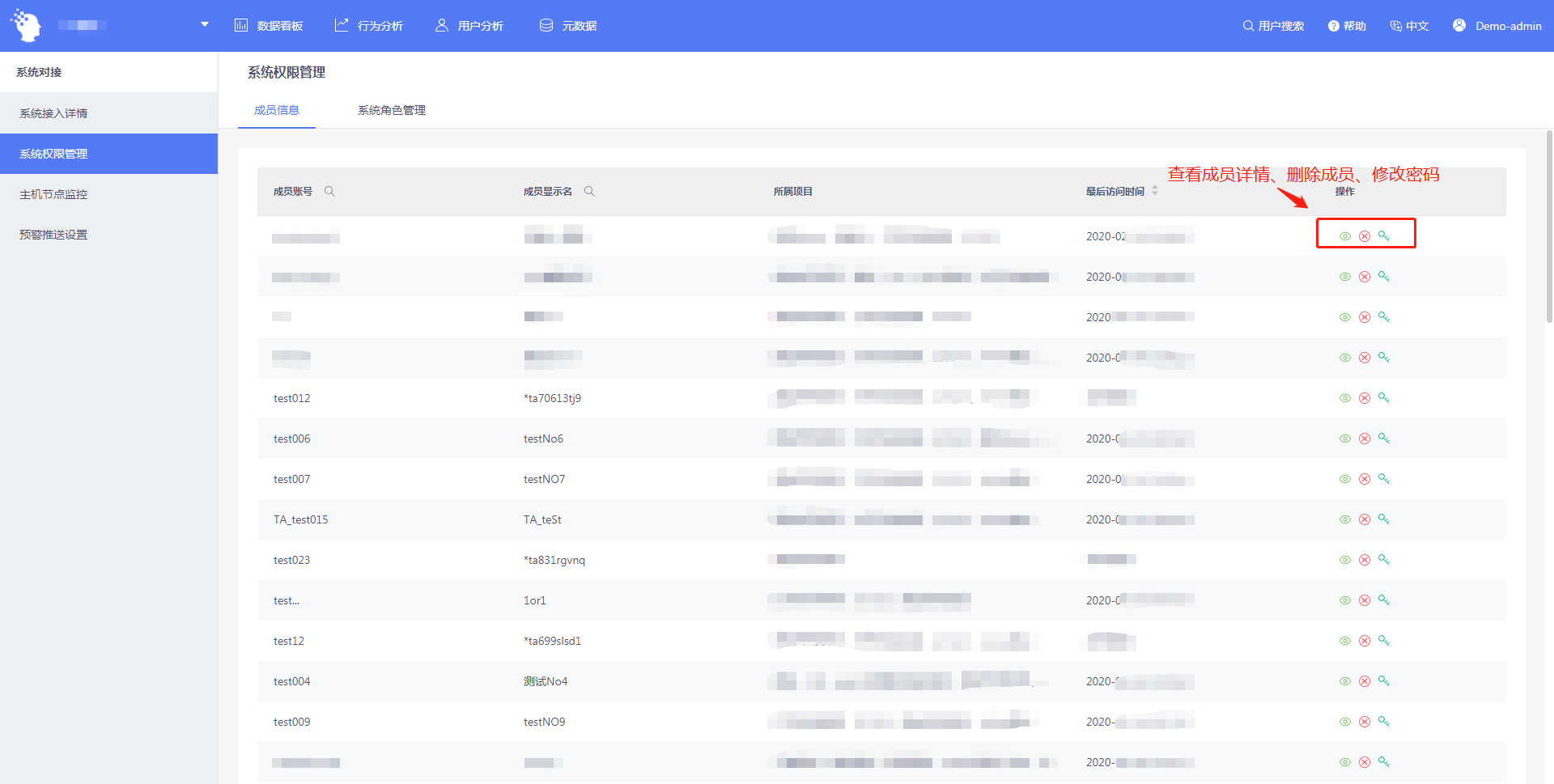Click search icon beside 成员显示名 column
The image size is (1554, 784).
coord(589,192)
